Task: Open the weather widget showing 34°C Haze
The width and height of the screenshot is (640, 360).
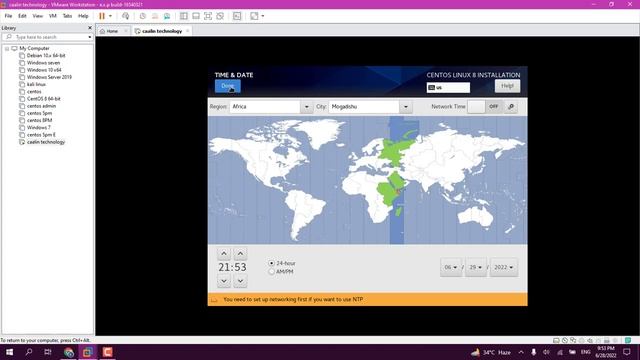Action: (491, 352)
